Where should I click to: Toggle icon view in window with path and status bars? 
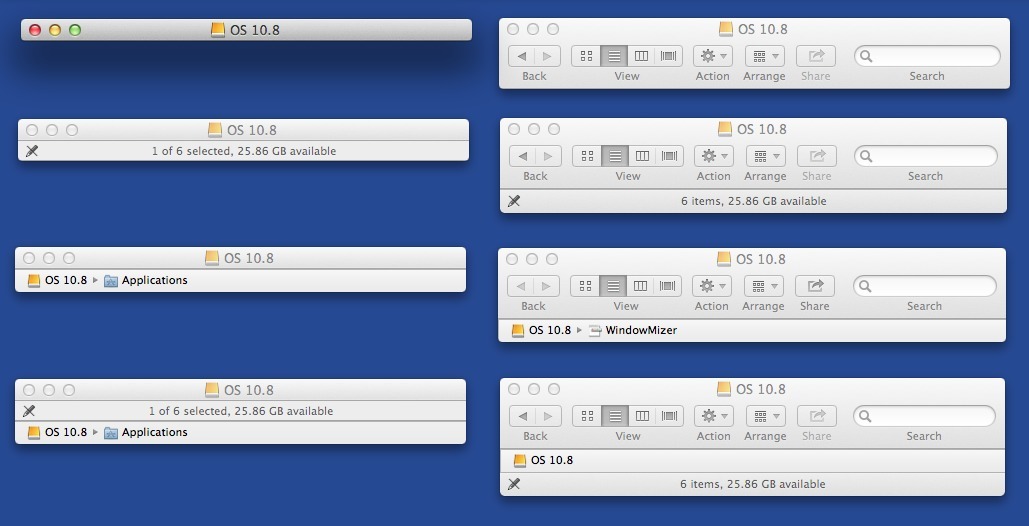coord(587,416)
